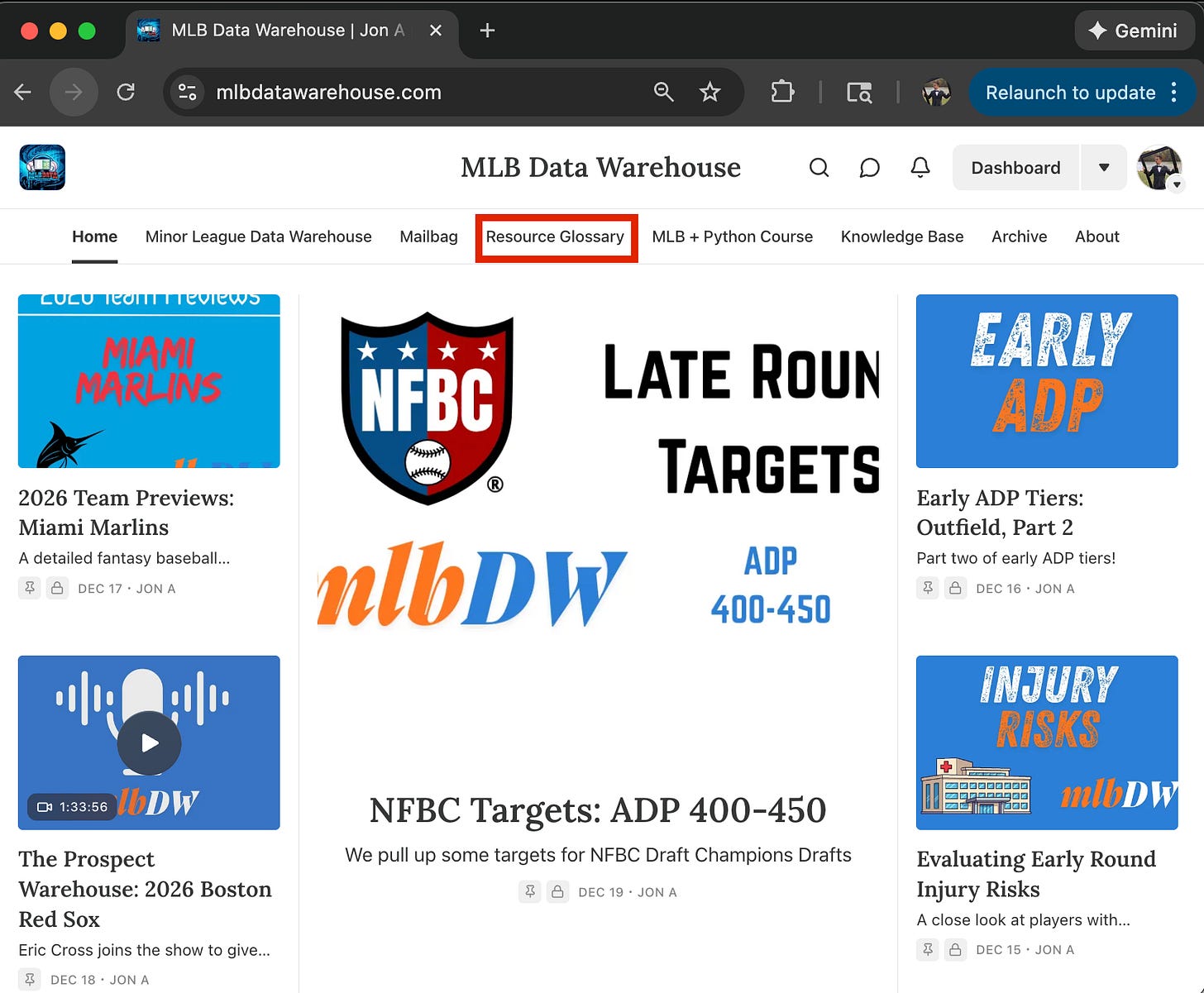1204x993 pixels.
Task: Play the Prospect Warehouse podcast video
Action: (x=149, y=742)
